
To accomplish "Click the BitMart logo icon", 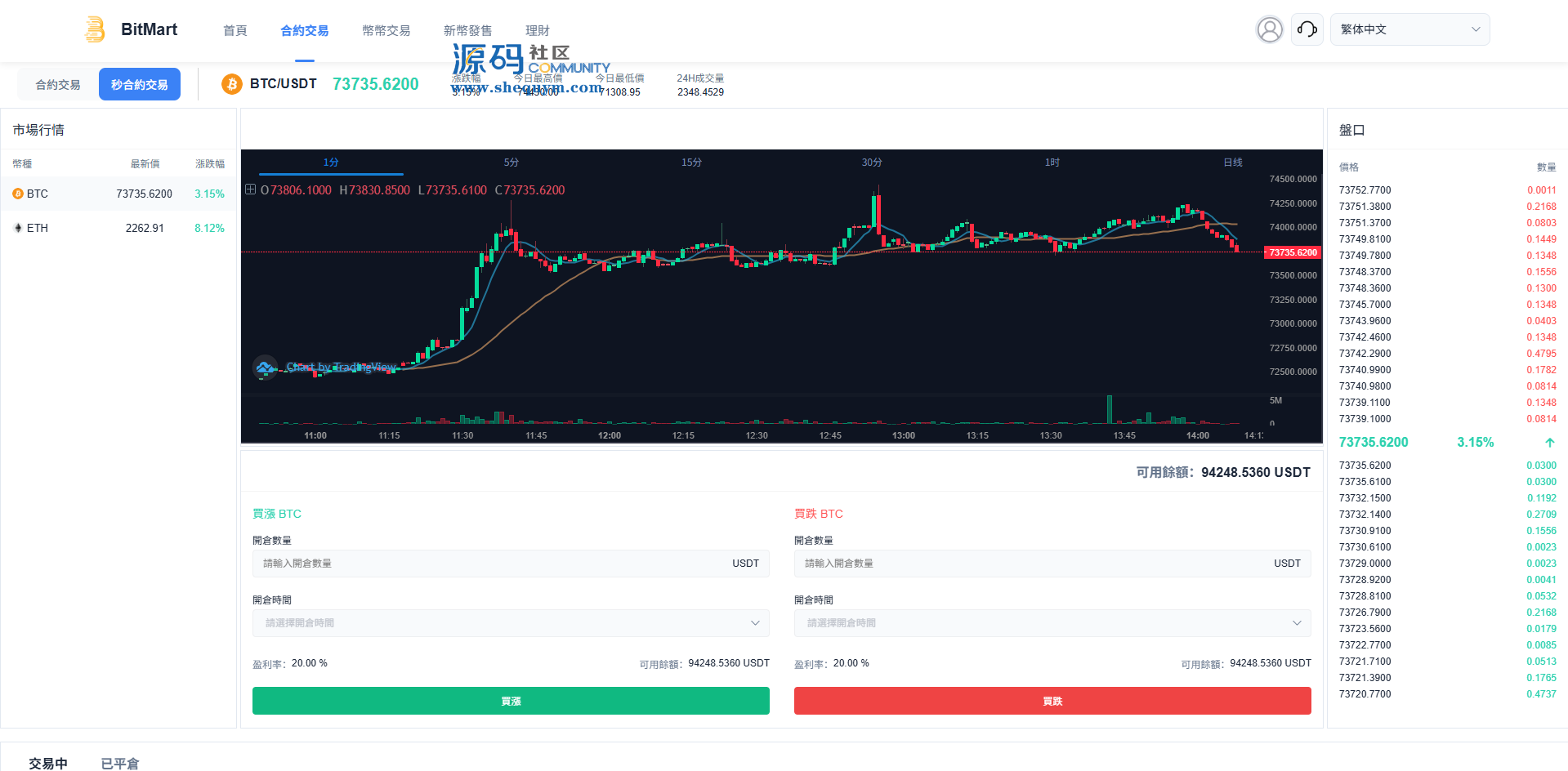I will pos(95,29).
